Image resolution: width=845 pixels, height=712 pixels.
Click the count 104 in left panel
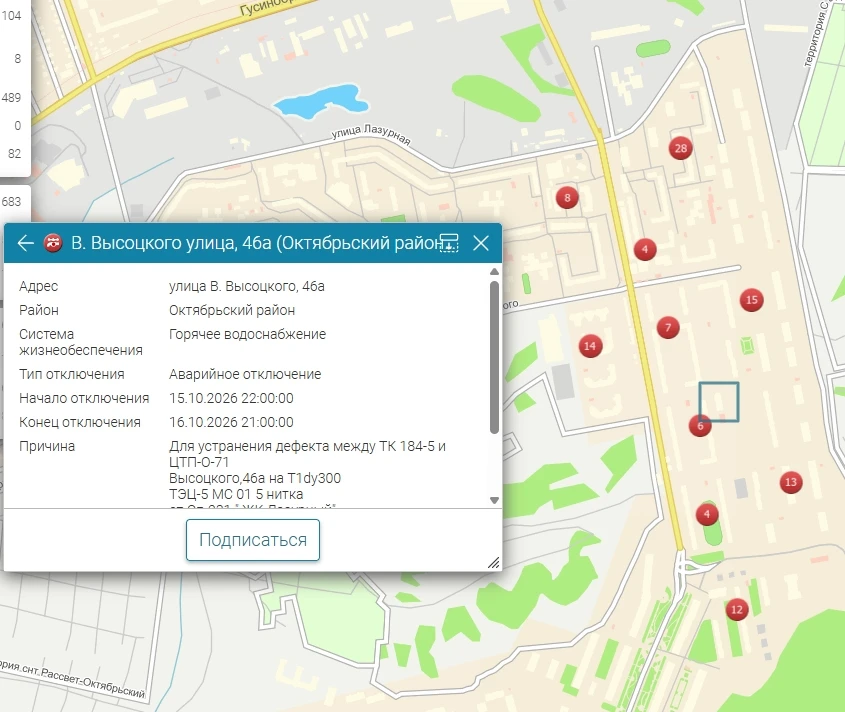tap(11, 16)
